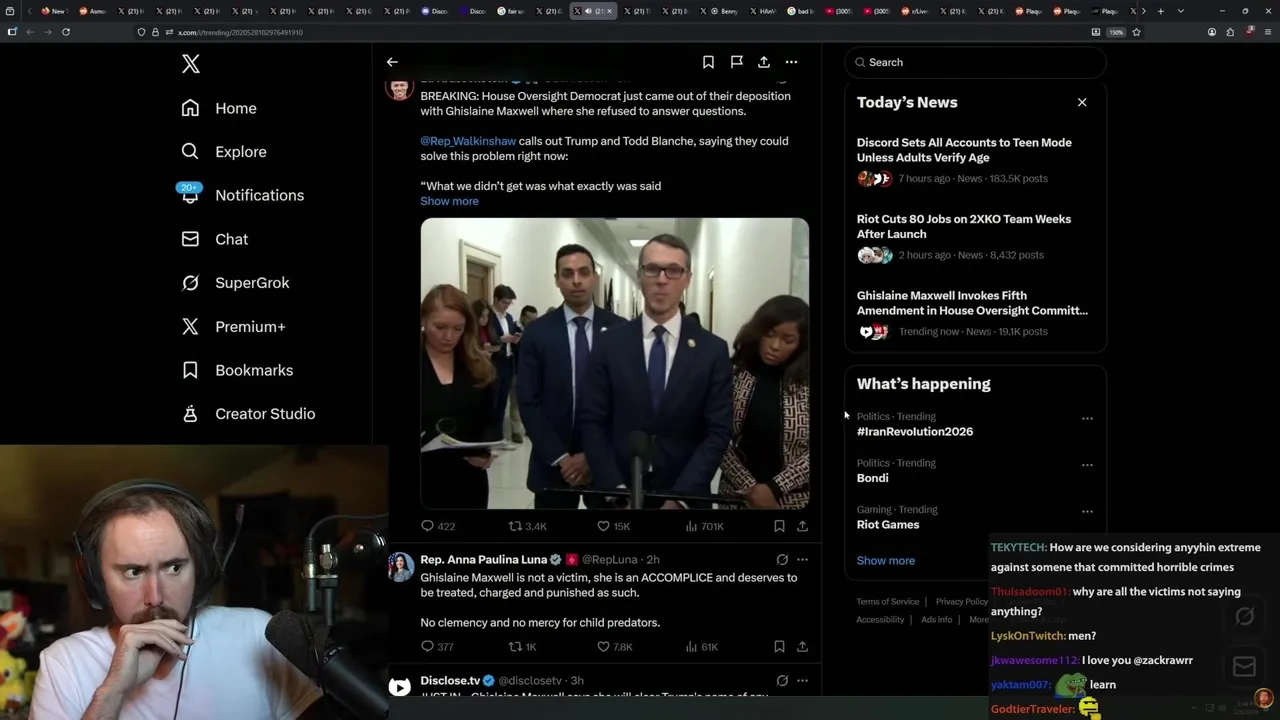Click the share icon in the post header
The width and height of the screenshot is (1280, 720).
tap(764, 62)
